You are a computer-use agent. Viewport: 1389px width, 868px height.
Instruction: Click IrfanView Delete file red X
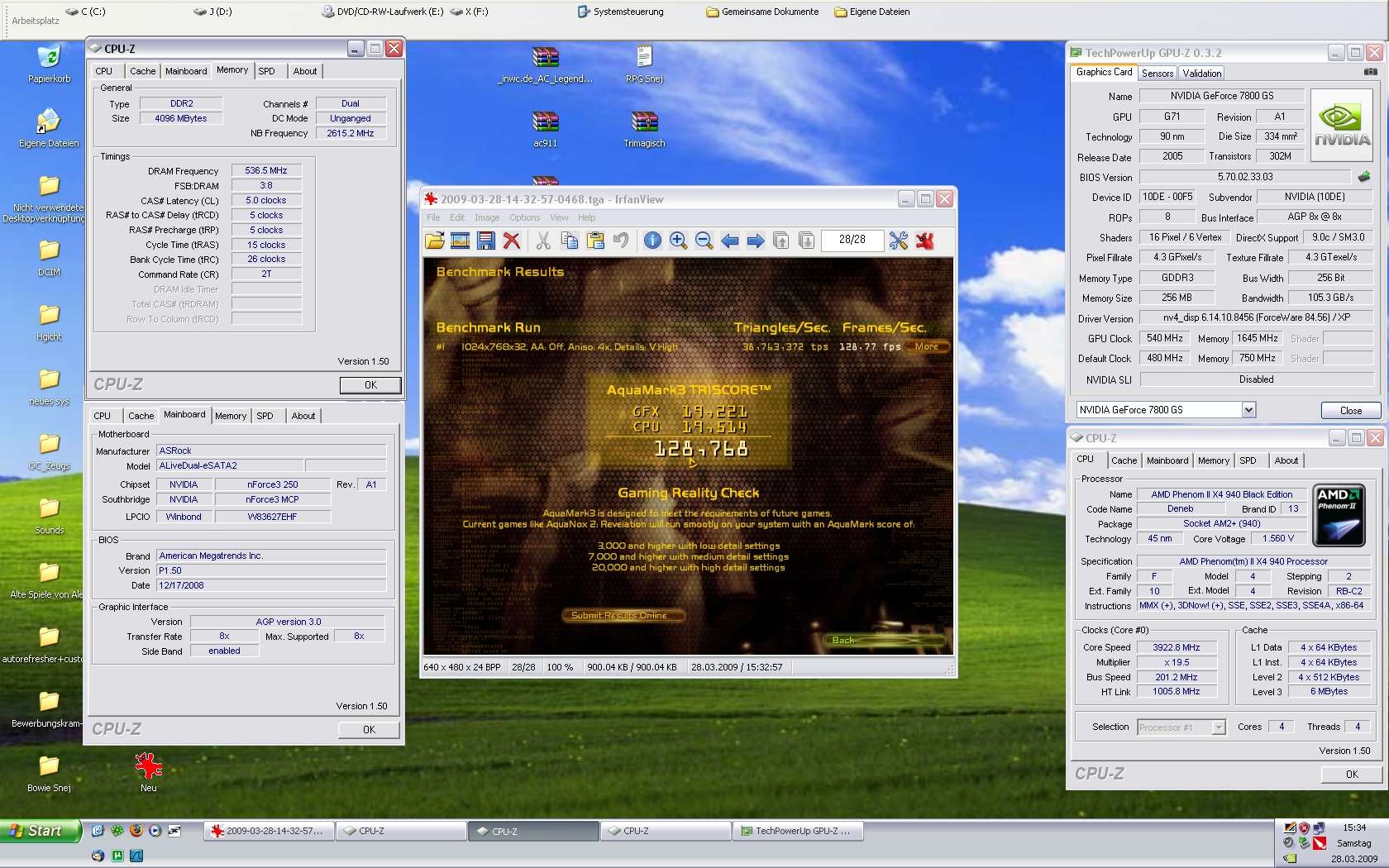click(512, 241)
